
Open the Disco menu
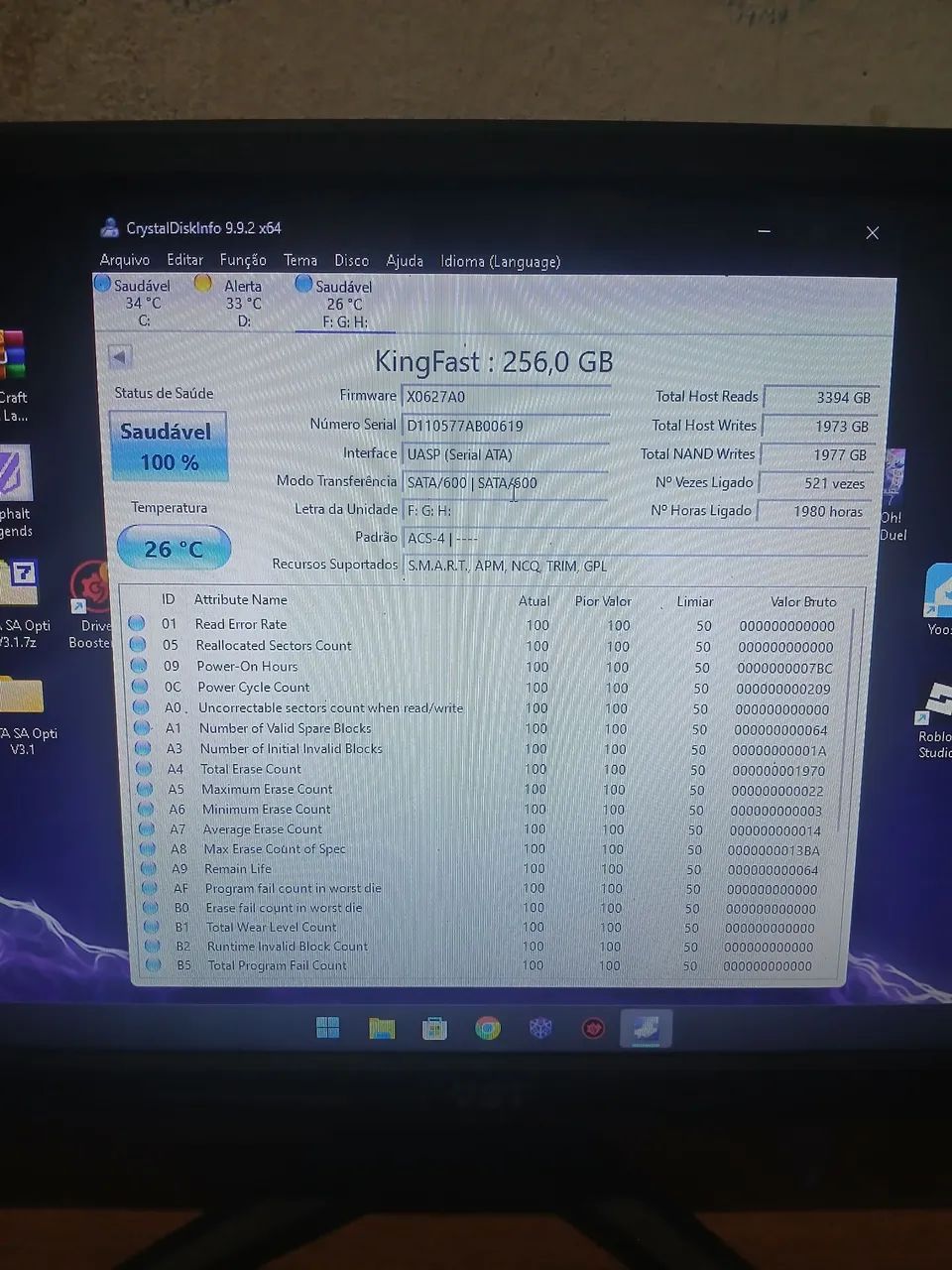(x=351, y=260)
